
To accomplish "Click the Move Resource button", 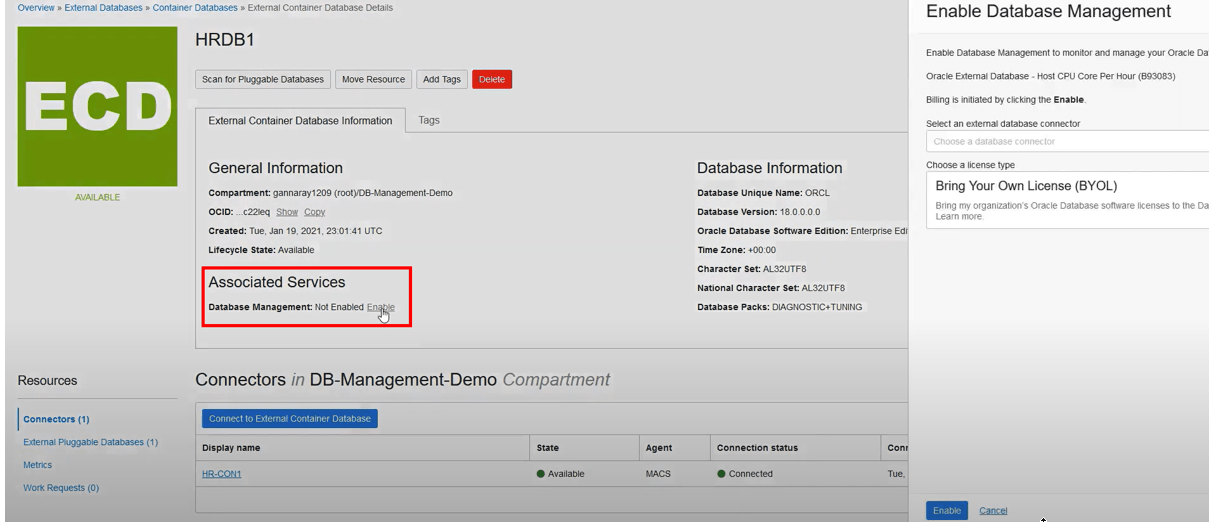I will click(373, 80).
